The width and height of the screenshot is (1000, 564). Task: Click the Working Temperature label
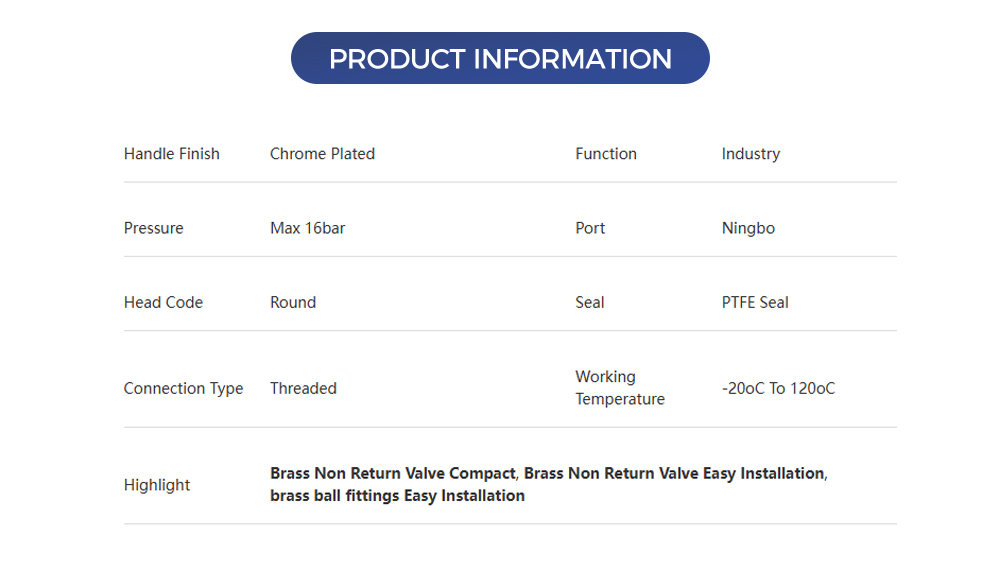tap(619, 388)
